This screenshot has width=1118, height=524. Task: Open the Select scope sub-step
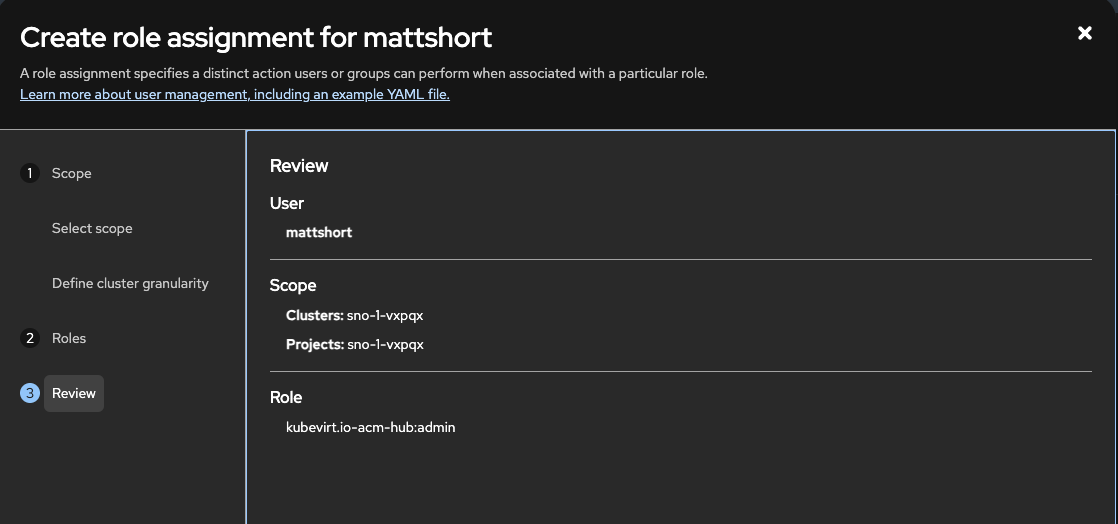(92, 228)
